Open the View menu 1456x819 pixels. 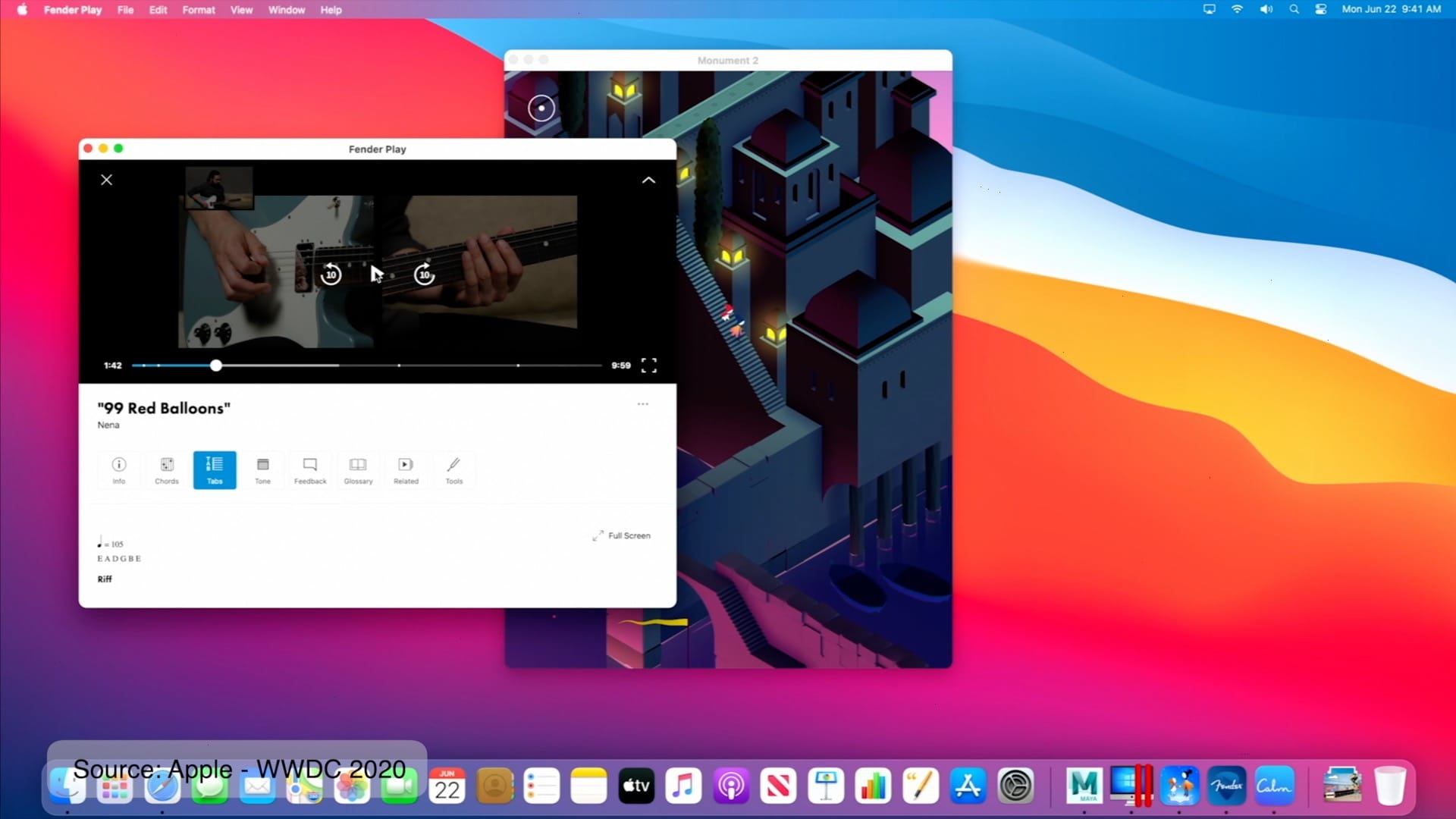click(241, 10)
